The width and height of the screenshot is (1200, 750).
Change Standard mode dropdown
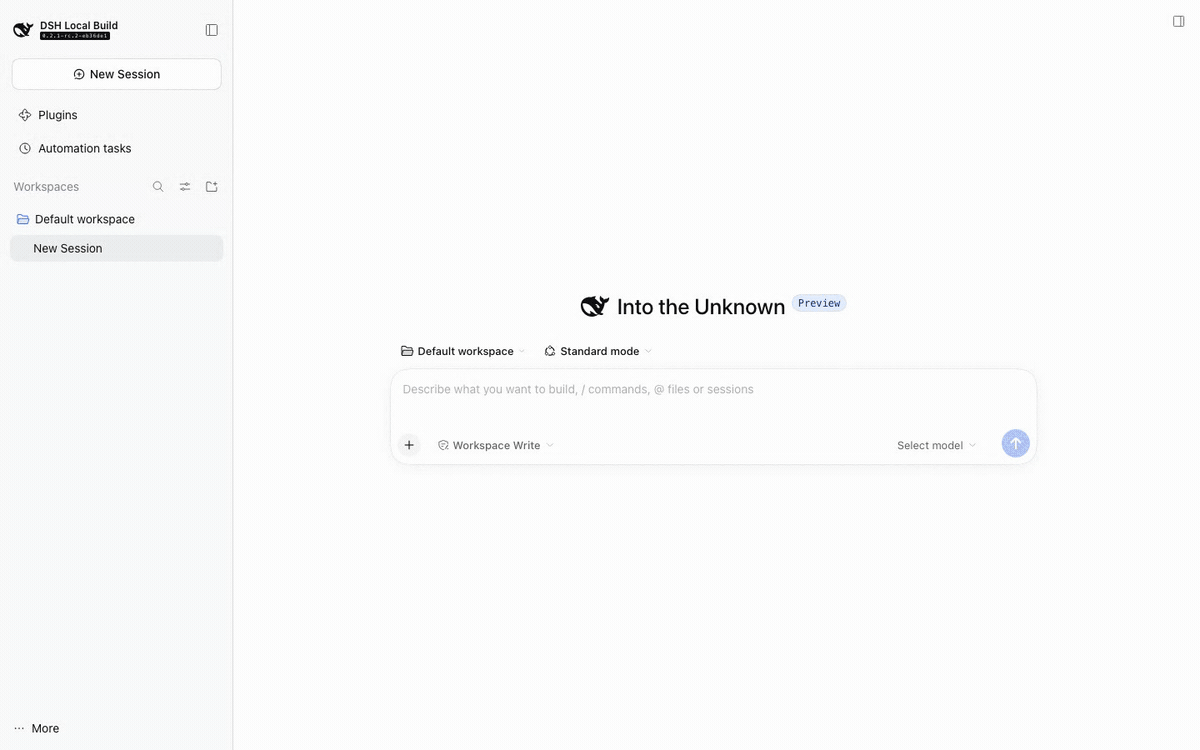point(598,351)
